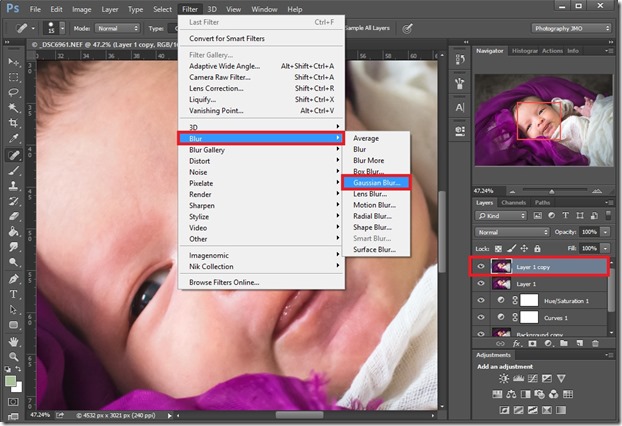Select the Move tool
Screen dimensions: 622x426
coord(13,62)
